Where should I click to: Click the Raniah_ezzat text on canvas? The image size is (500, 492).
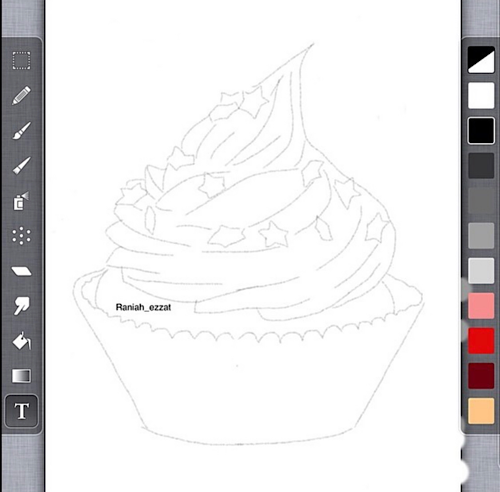pyautogui.click(x=143, y=307)
